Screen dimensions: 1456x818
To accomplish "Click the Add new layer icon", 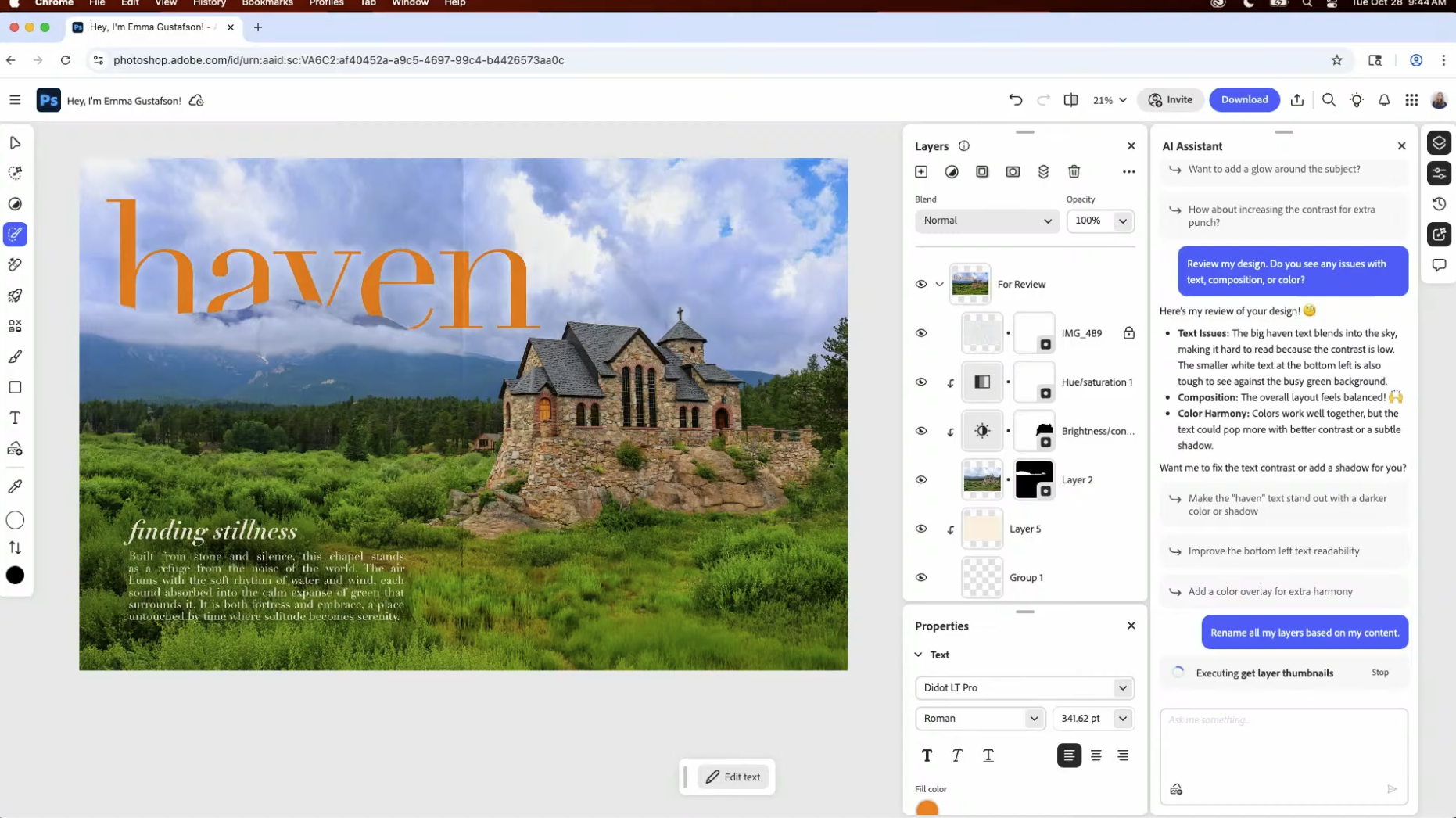I will [x=921, y=172].
